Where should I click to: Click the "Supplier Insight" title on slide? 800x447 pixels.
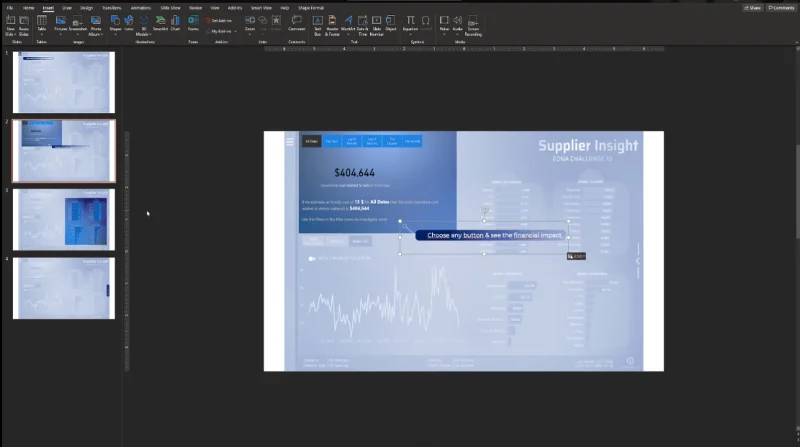click(x=588, y=145)
